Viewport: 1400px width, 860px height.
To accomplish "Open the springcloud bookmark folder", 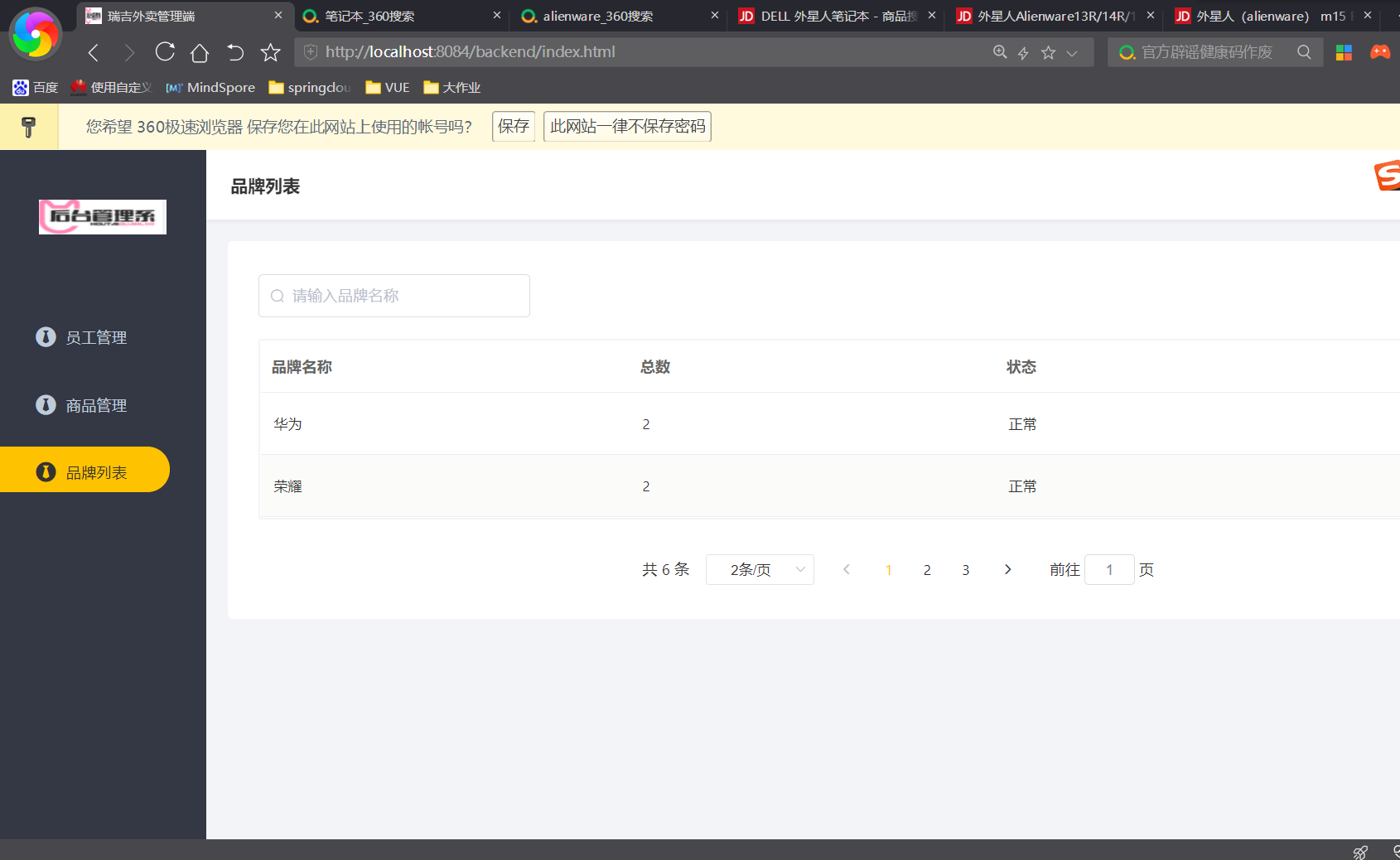I will 310,88.
